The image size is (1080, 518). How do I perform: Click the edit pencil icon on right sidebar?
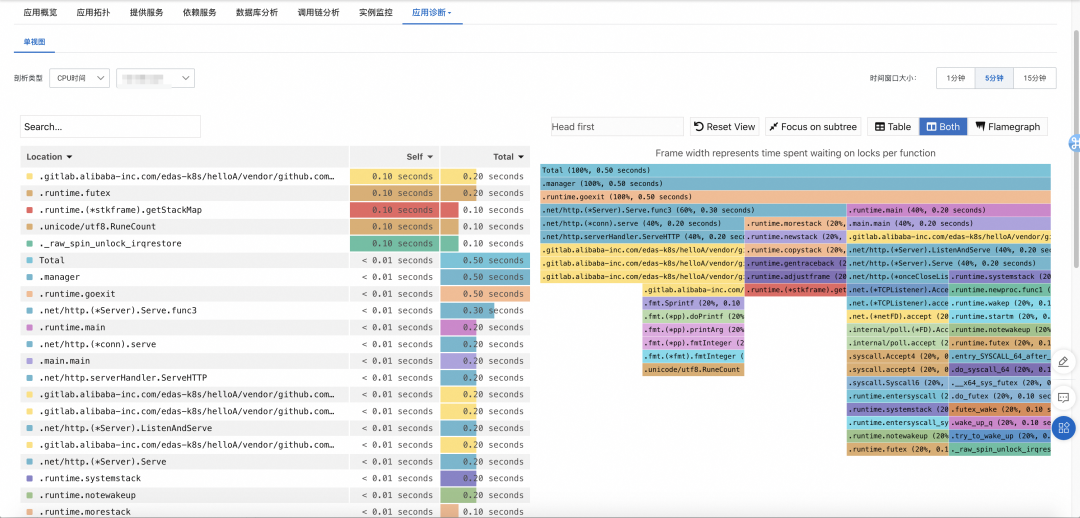pos(1063,362)
